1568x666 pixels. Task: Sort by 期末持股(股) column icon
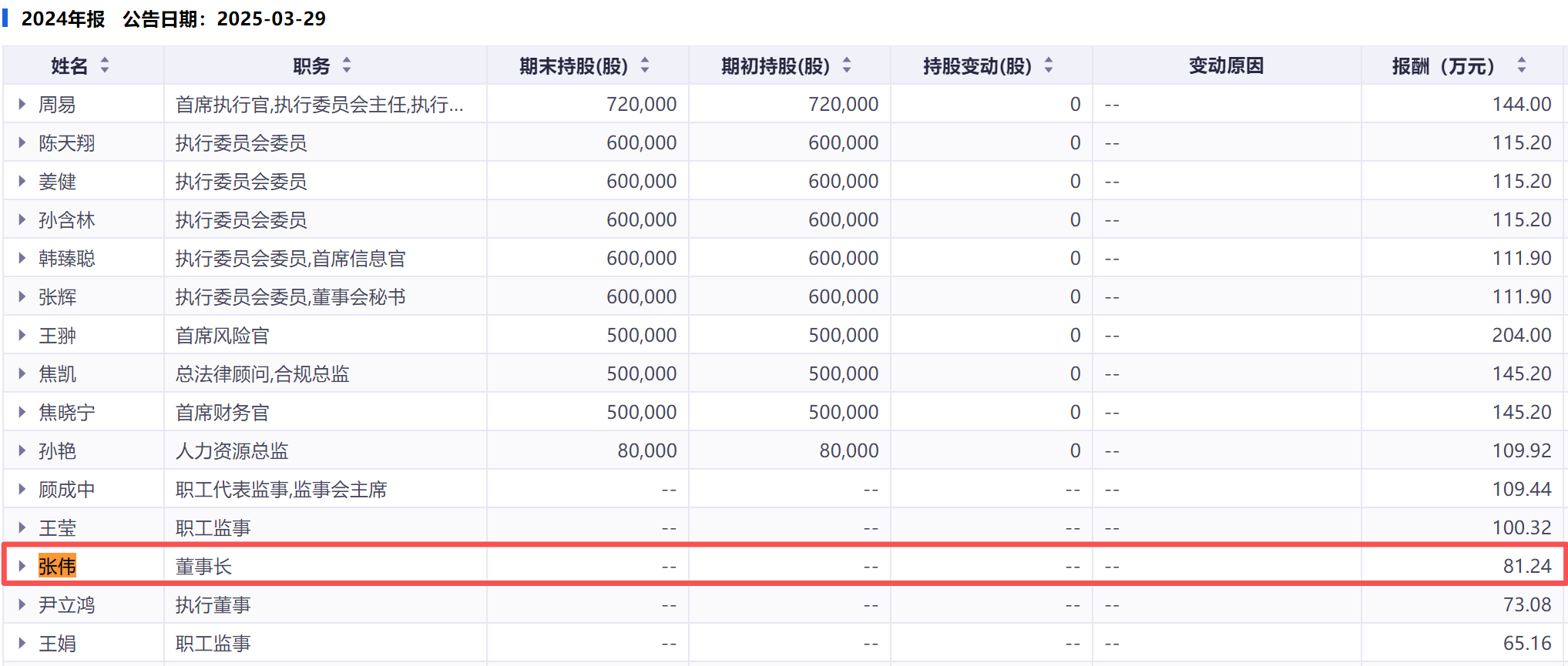click(645, 66)
